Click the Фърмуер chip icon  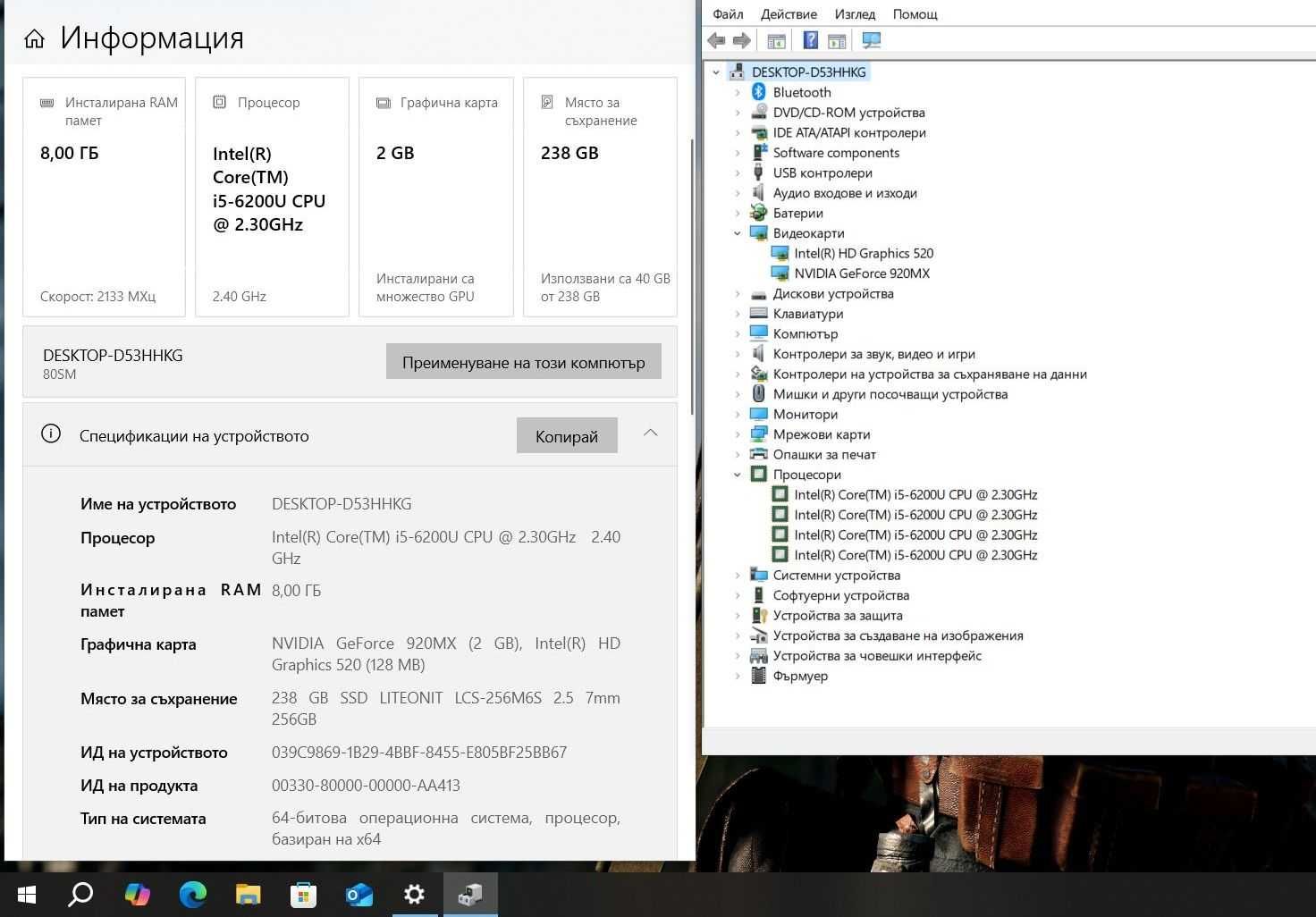(758, 676)
